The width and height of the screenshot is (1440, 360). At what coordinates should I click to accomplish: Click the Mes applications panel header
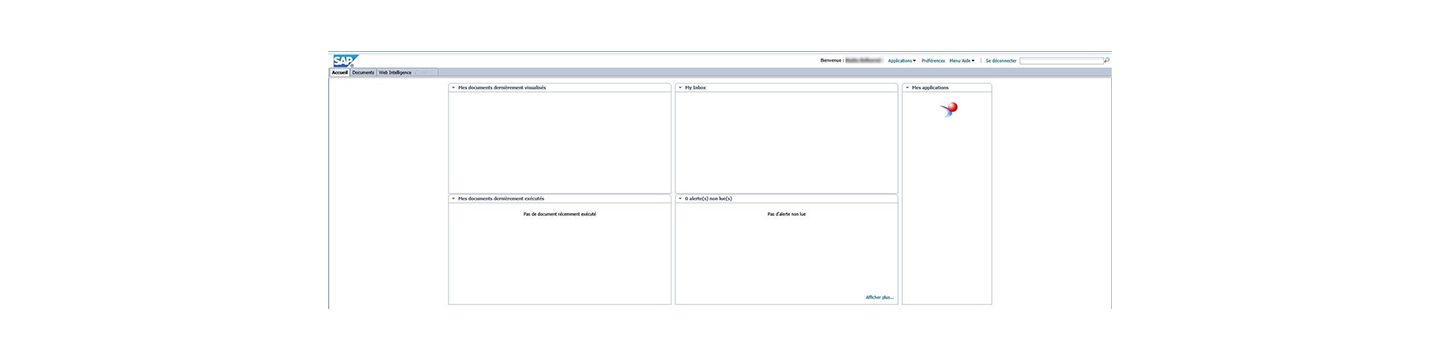point(946,88)
